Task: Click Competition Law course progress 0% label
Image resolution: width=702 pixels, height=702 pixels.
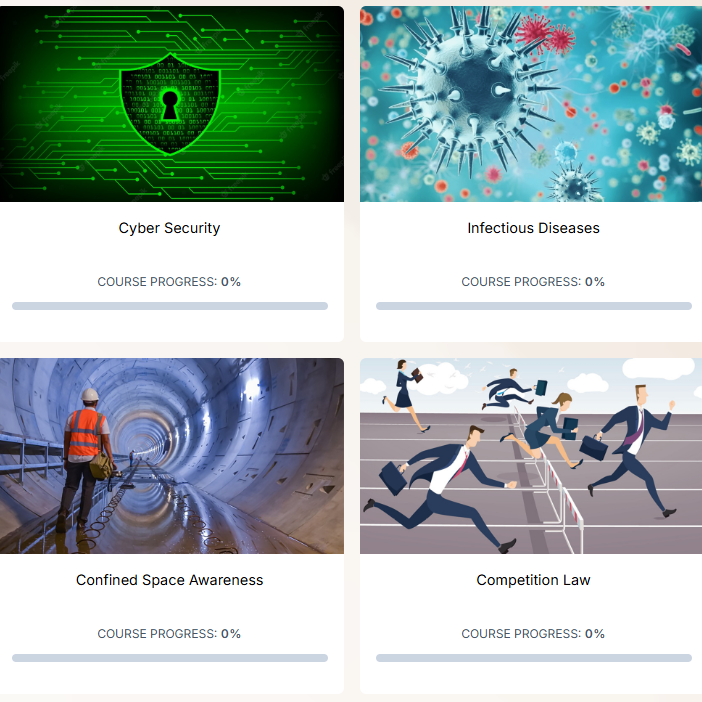Action: (x=533, y=634)
